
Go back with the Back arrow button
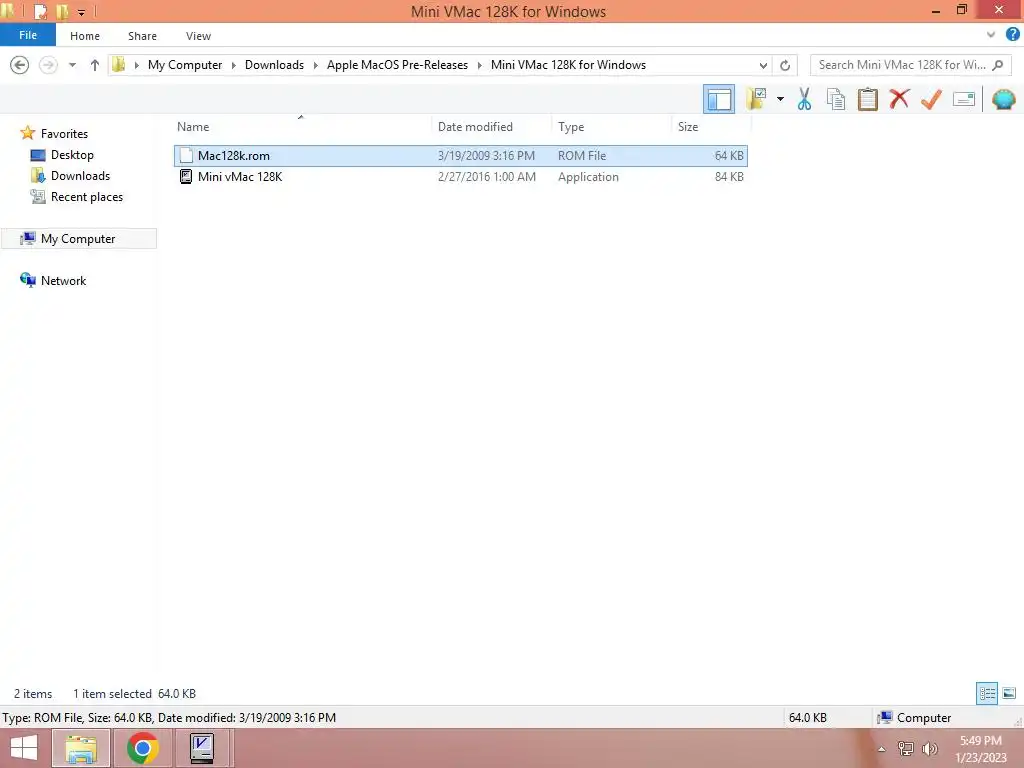[20, 65]
